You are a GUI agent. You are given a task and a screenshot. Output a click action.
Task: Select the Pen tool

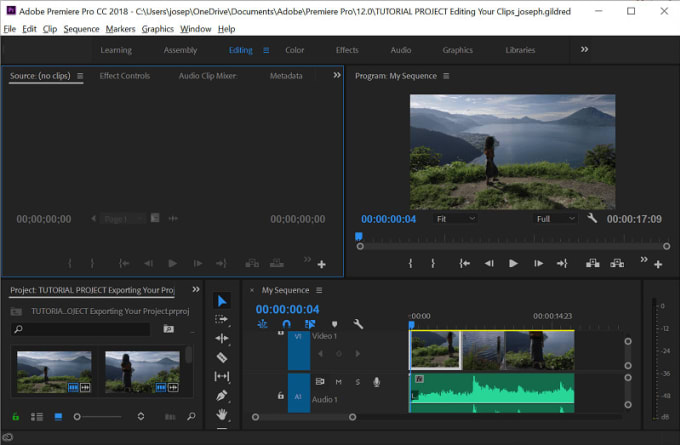(222, 396)
